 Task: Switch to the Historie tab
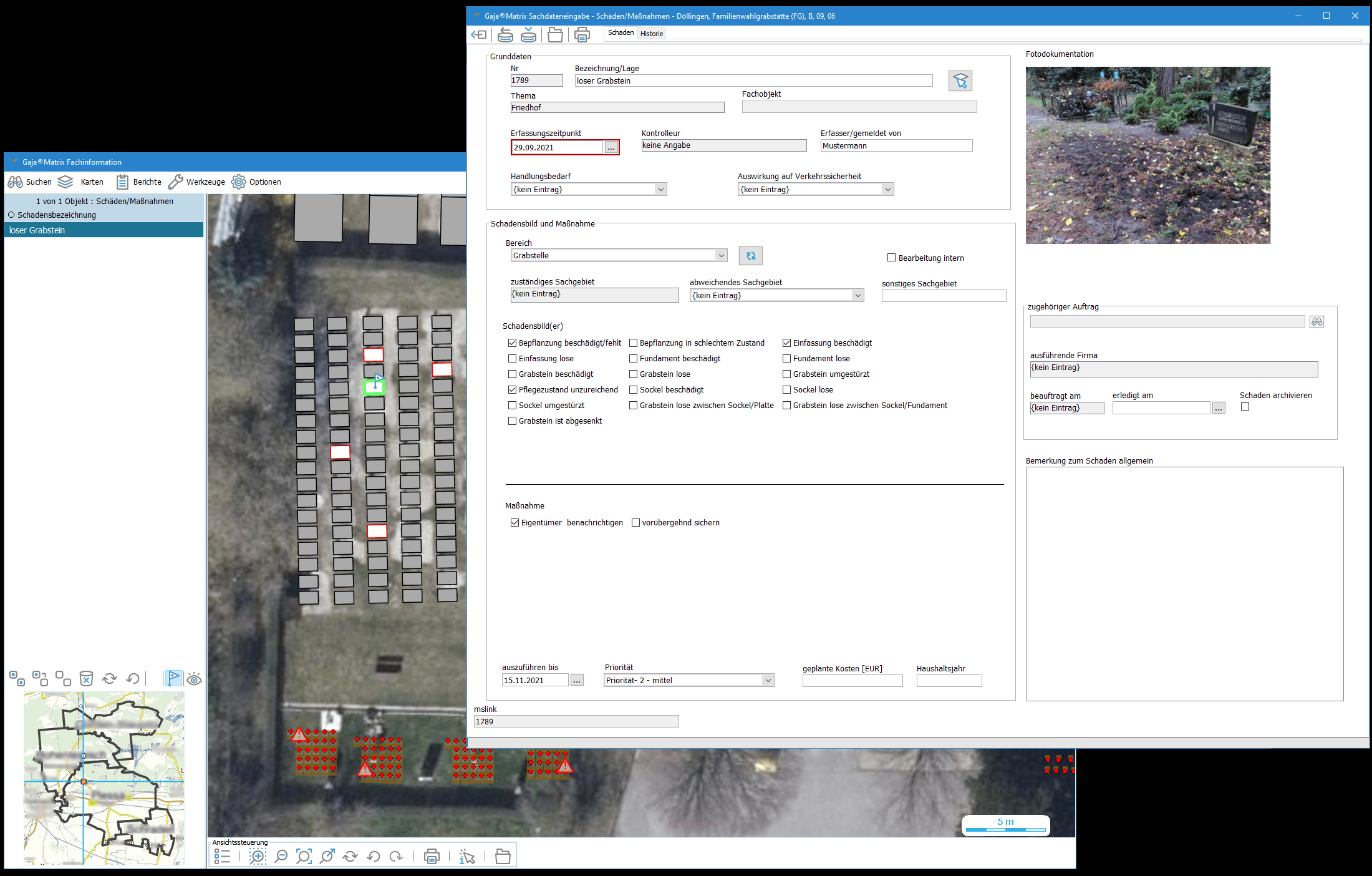coord(652,34)
